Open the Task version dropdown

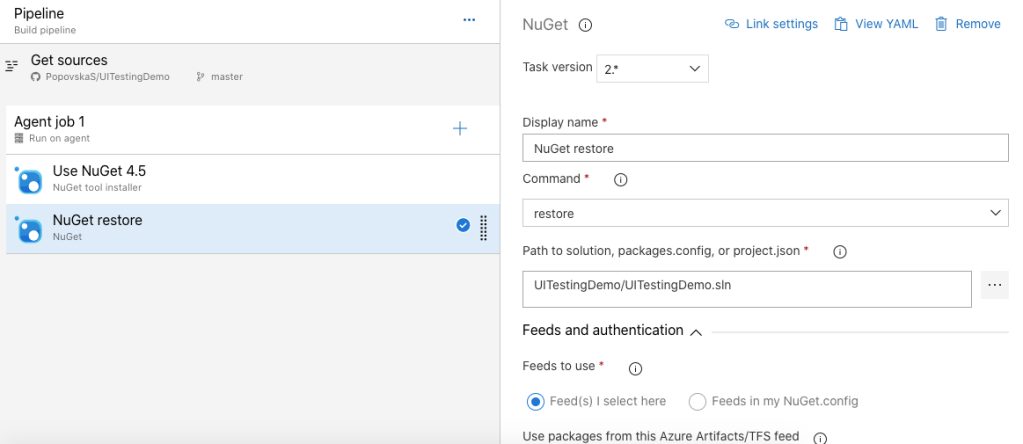(652, 69)
